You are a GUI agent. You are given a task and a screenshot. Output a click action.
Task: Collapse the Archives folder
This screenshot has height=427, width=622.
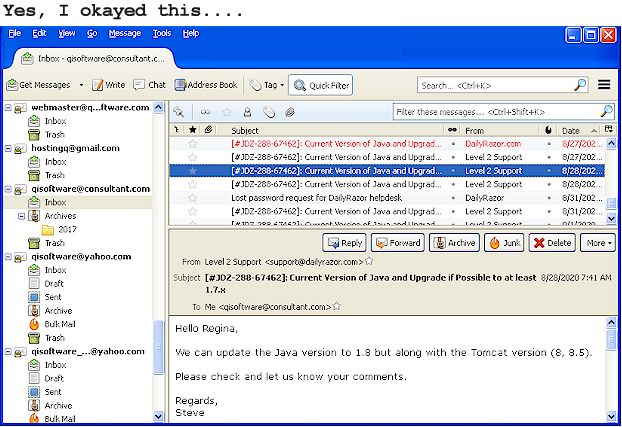point(21,216)
